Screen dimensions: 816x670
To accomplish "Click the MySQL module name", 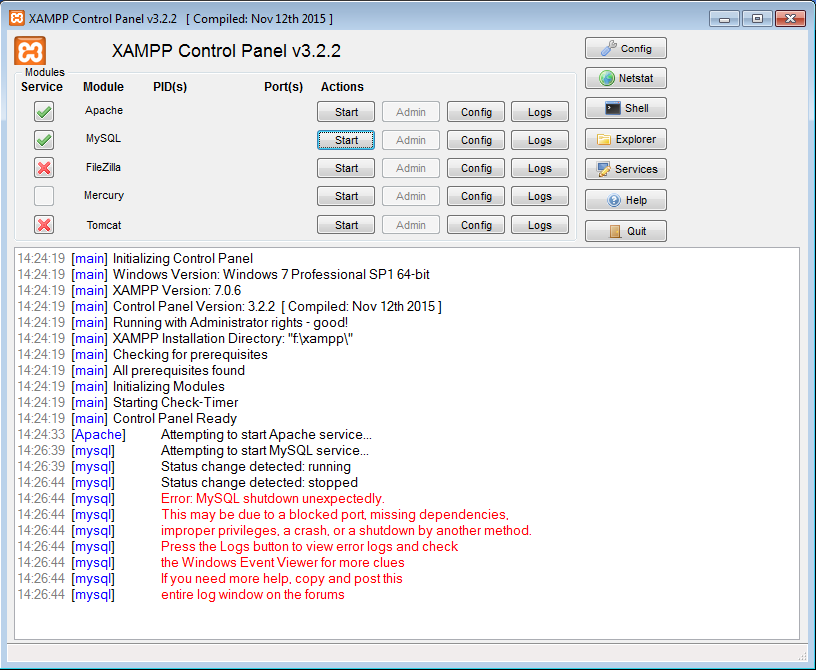I will point(103,138).
